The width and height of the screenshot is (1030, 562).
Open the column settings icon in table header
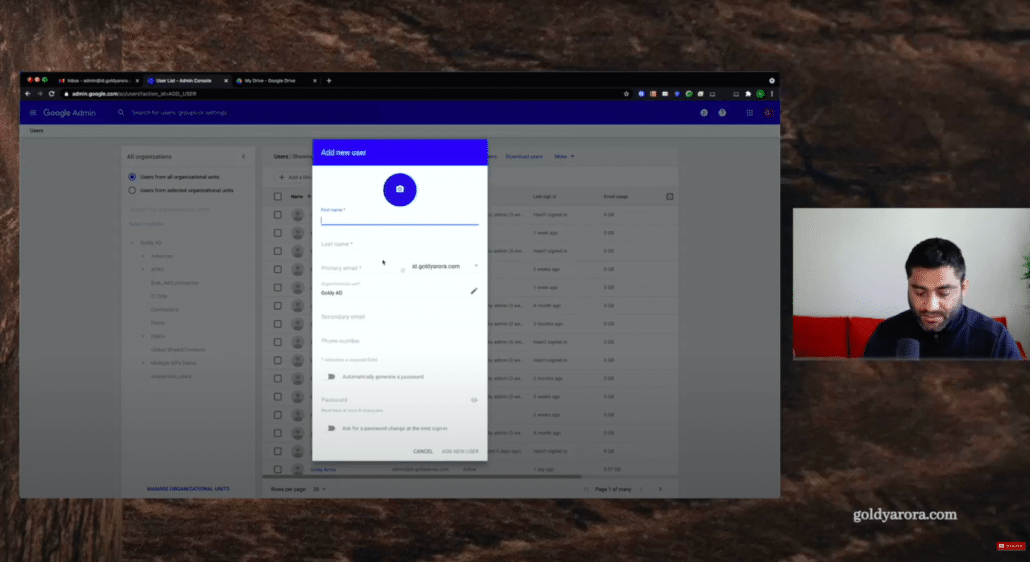669,196
